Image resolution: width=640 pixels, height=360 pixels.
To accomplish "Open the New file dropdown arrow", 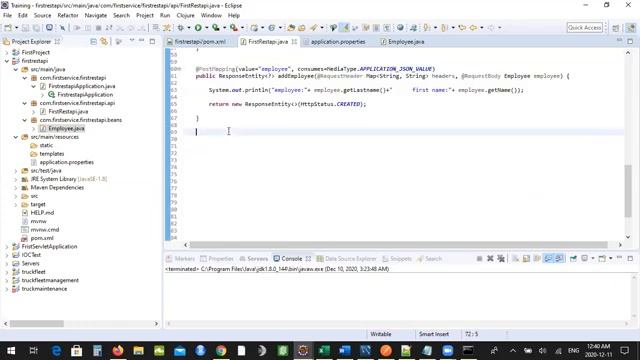I will tap(16, 28).
